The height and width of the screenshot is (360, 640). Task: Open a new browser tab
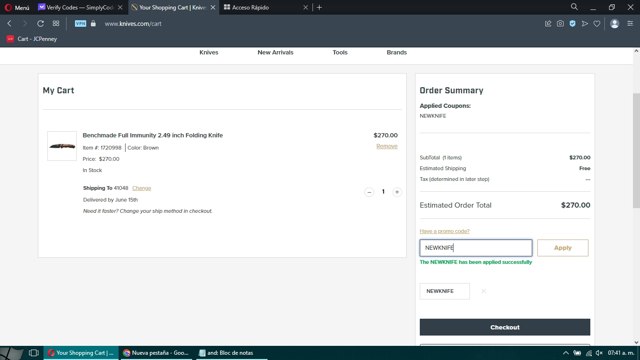click(x=319, y=7)
